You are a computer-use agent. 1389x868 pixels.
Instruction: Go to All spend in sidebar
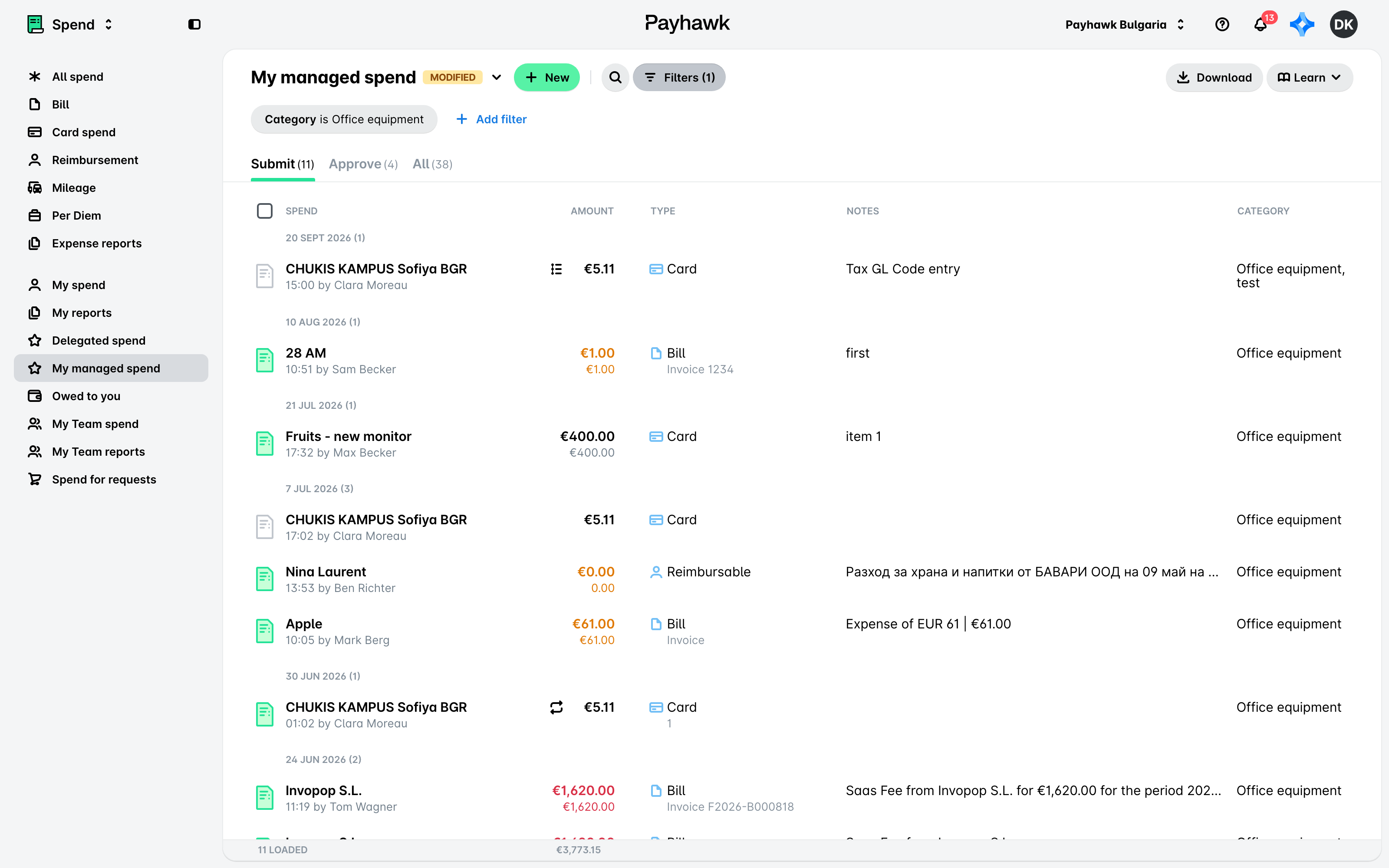[111, 77]
